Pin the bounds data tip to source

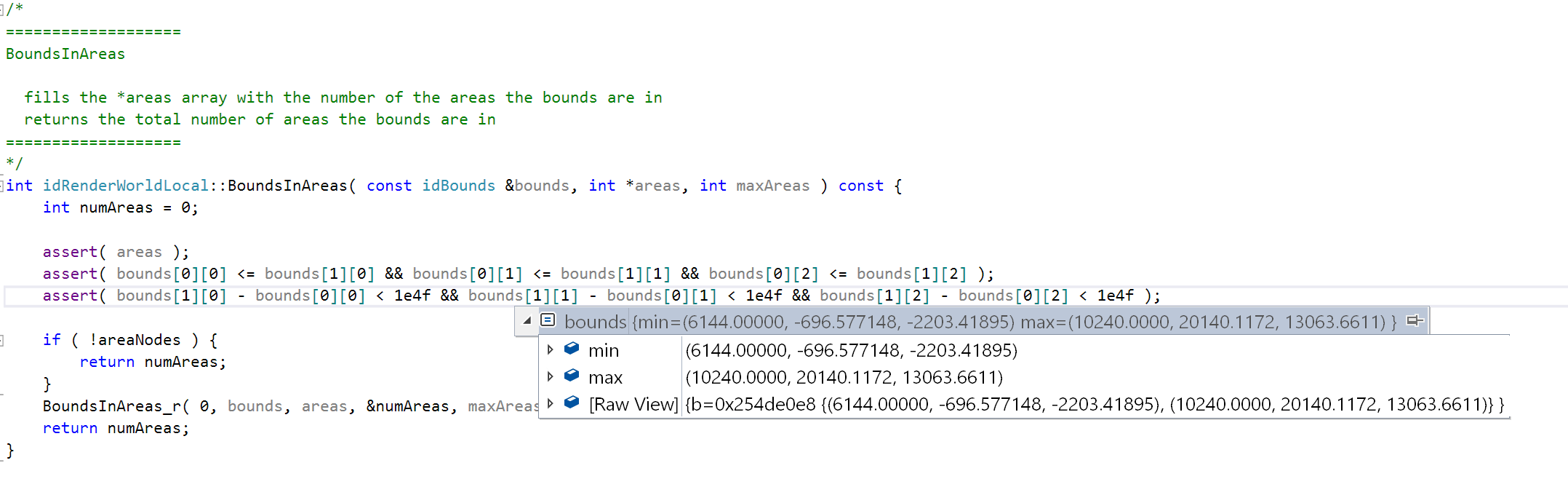(1415, 321)
